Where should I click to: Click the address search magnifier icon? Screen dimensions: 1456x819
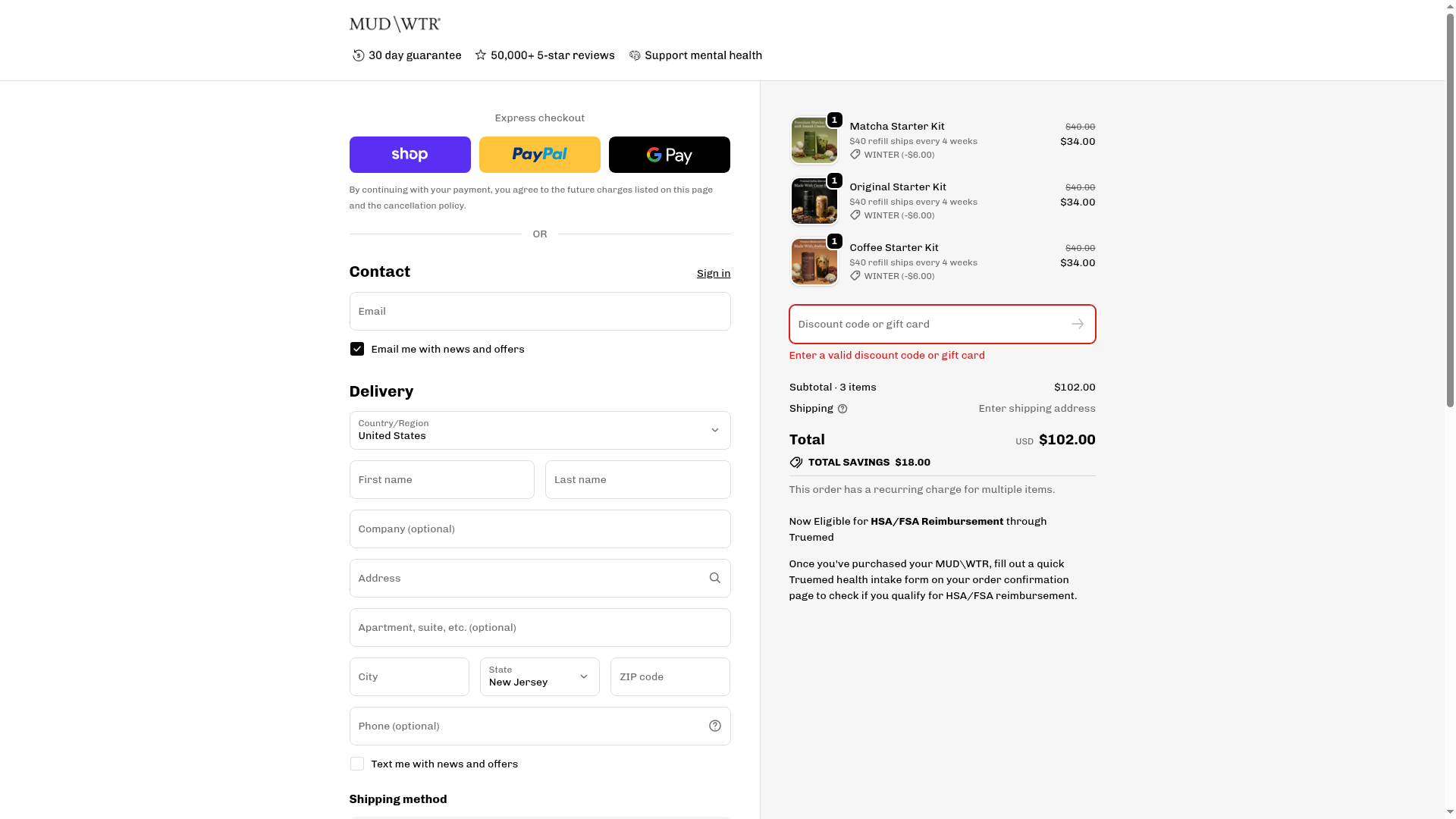[x=714, y=578]
